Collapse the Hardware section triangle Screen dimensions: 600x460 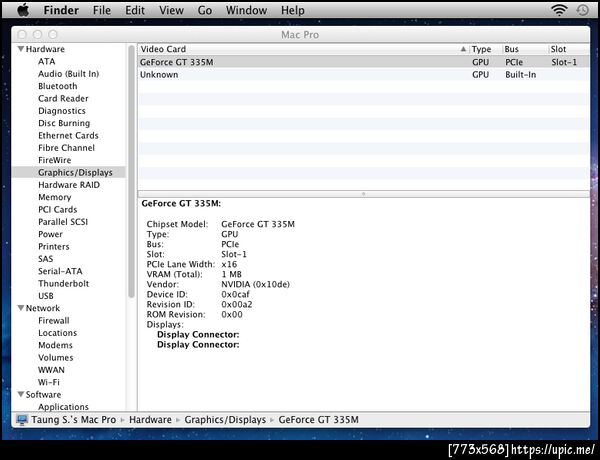21,49
